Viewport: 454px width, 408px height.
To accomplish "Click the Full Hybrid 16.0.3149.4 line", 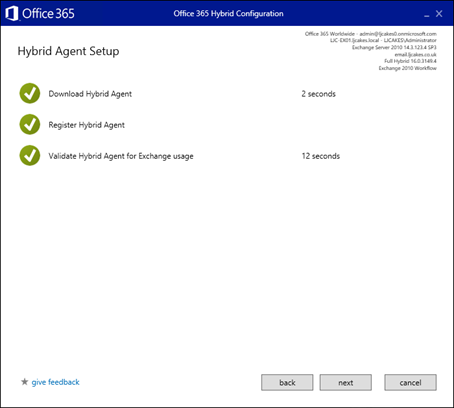I will [410, 61].
